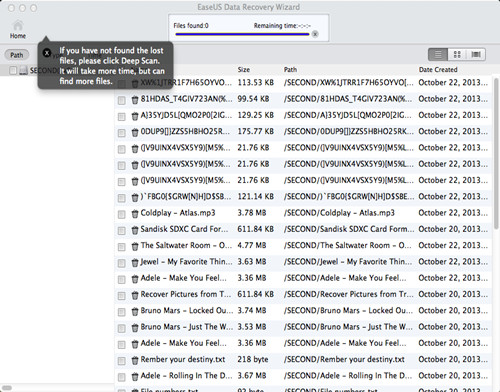The height and width of the screenshot is (392, 500).
Task: Select Bruno Mars - Locked Ou... file name
Action: pyautogui.click(x=187, y=311)
